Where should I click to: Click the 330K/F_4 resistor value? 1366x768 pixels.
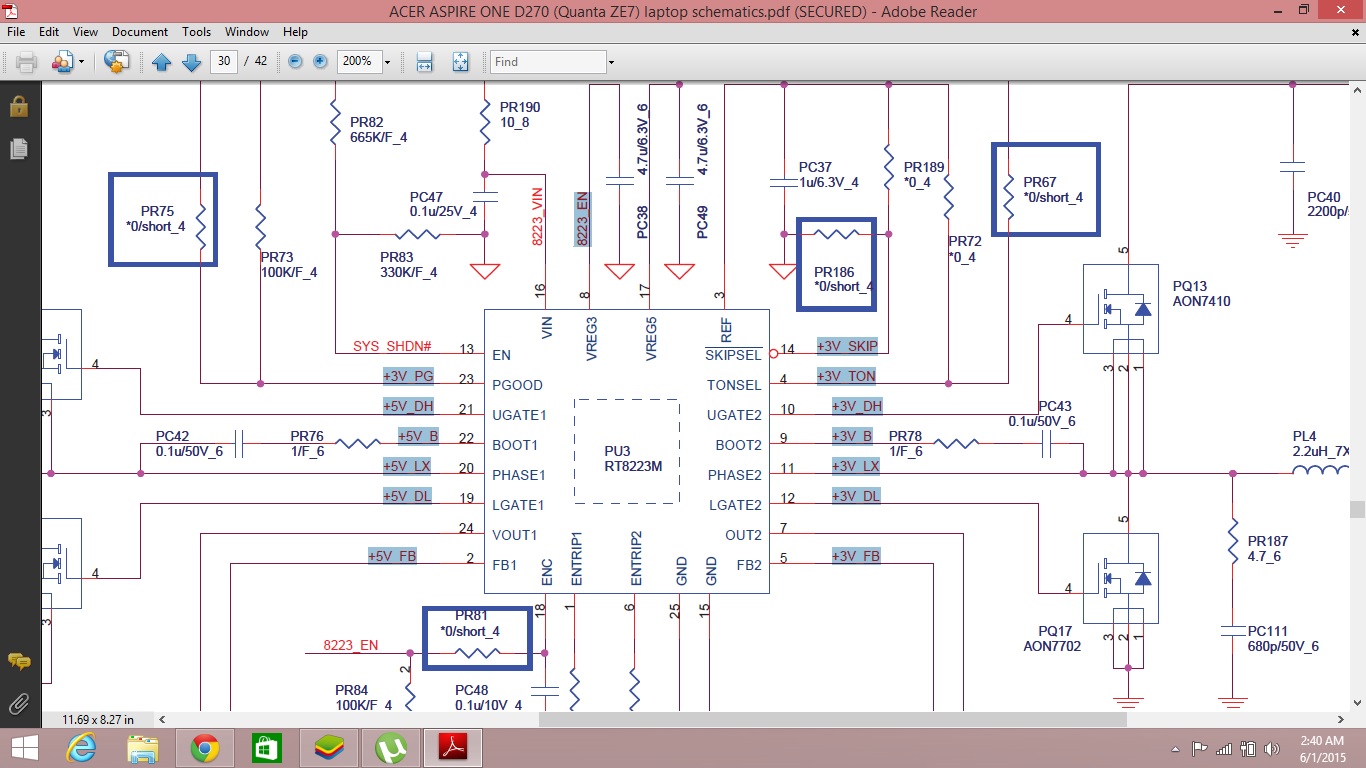(408, 272)
